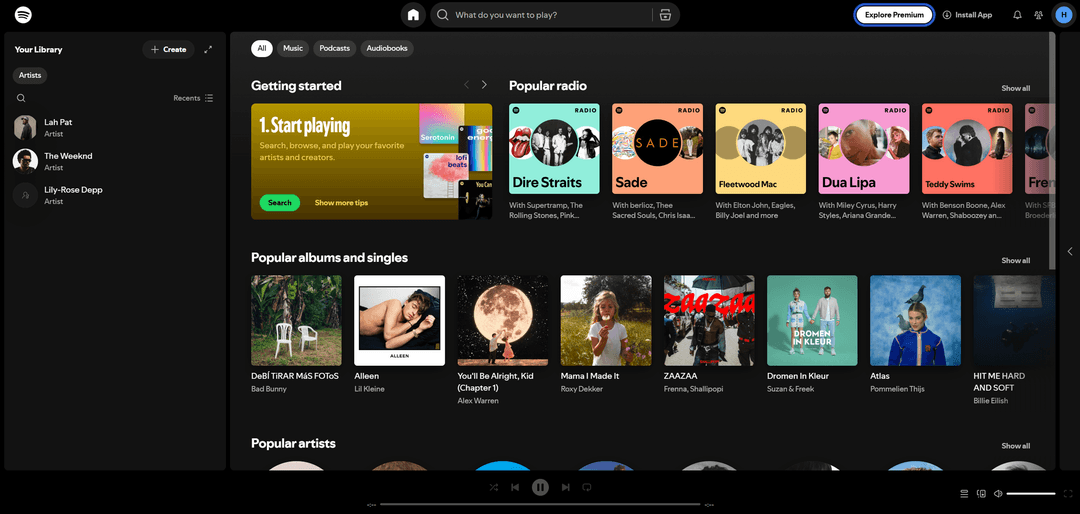
Task: Mute the volume speaker icon
Action: (998, 493)
